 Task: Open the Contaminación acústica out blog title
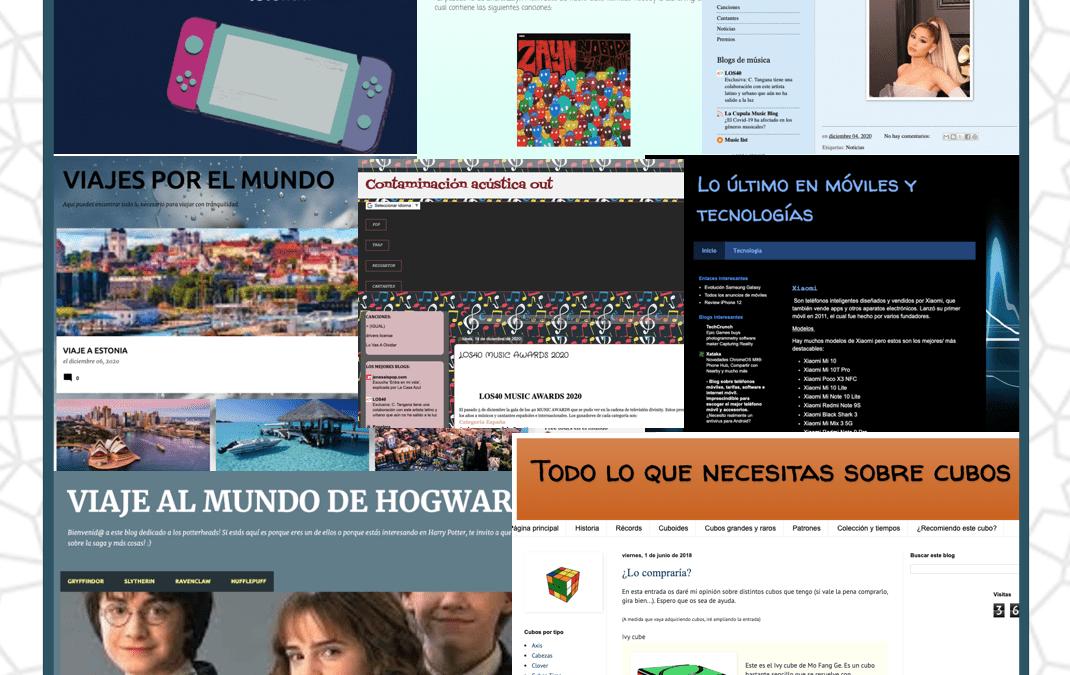click(x=459, y=184)
